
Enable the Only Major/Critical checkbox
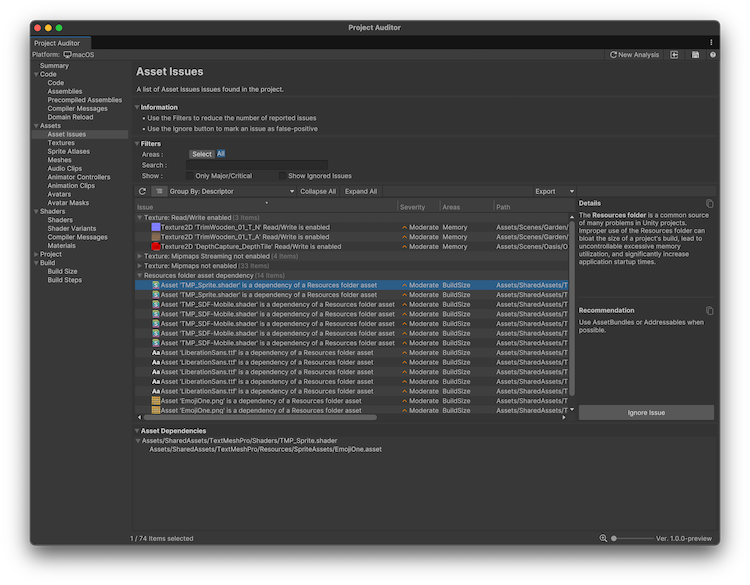(x=189, y=175)
